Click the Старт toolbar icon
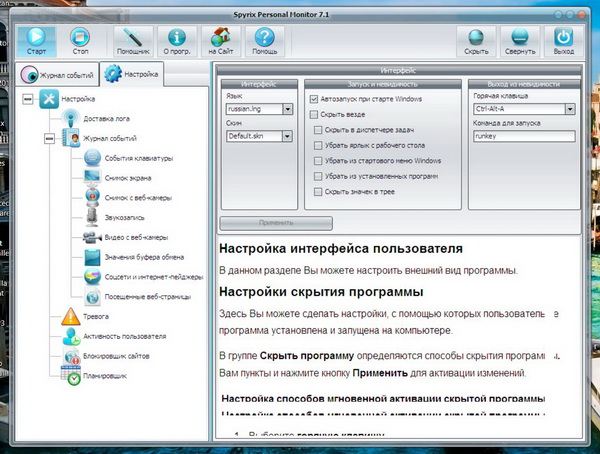The height and width of the screenshot is (454, 600). click(37, 40)
